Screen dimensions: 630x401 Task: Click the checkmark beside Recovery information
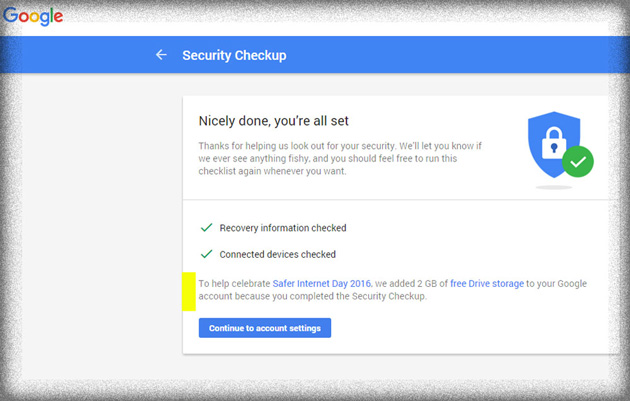(206, 228)
